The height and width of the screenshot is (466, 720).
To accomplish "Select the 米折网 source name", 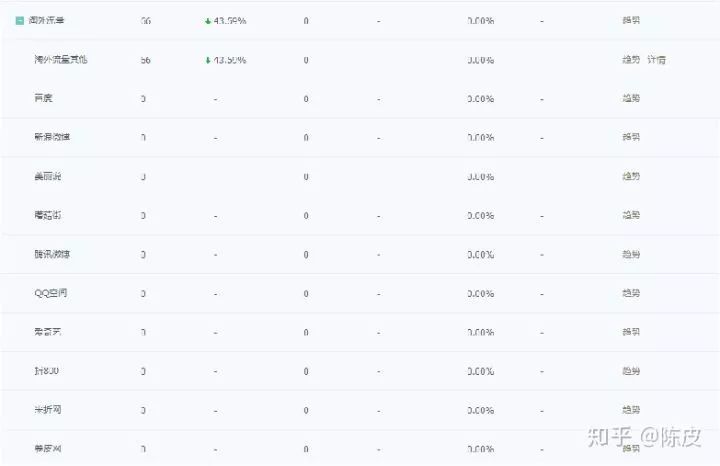I will [47, 410].
